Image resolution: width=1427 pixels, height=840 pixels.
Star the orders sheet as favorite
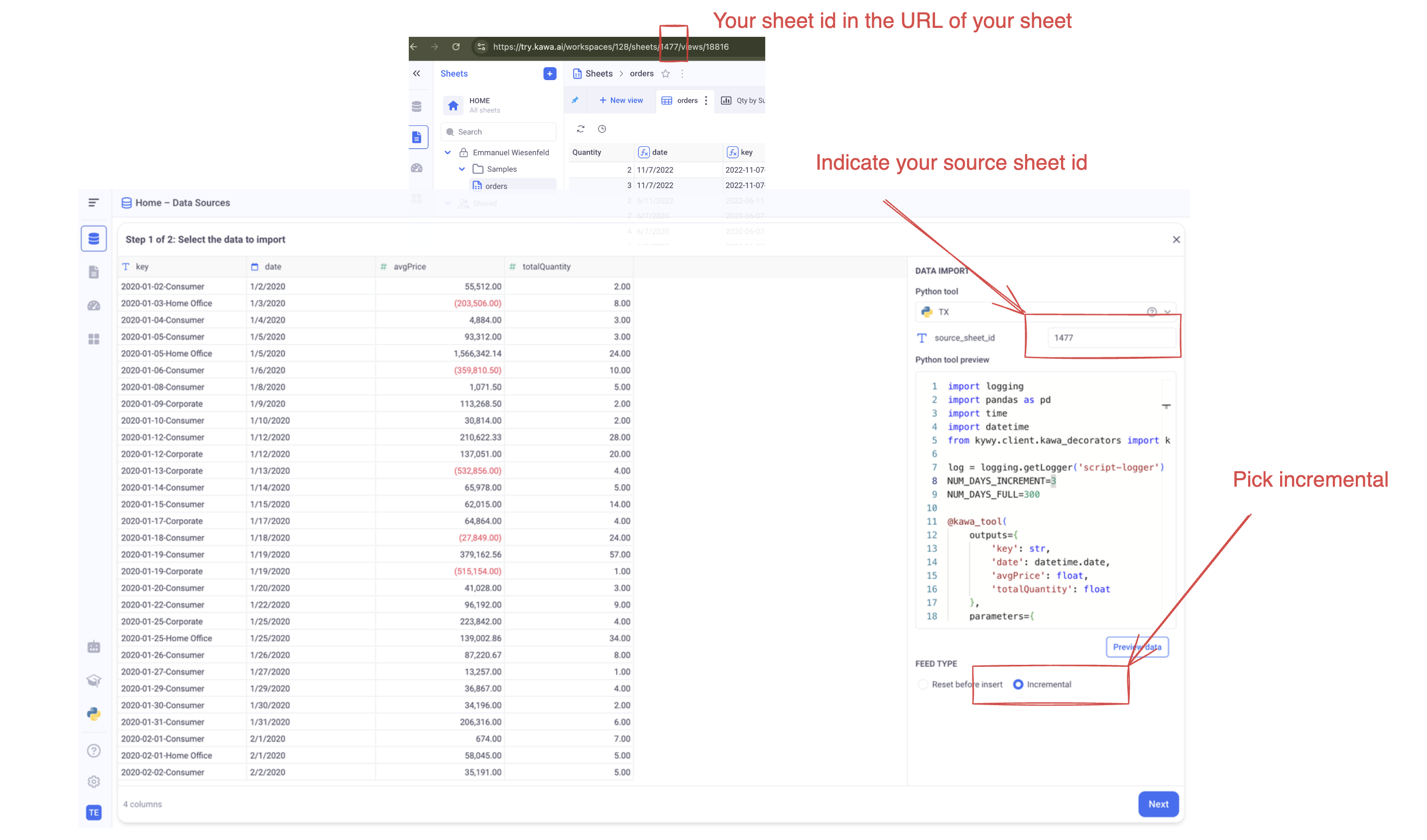click(x=666, y=74)
